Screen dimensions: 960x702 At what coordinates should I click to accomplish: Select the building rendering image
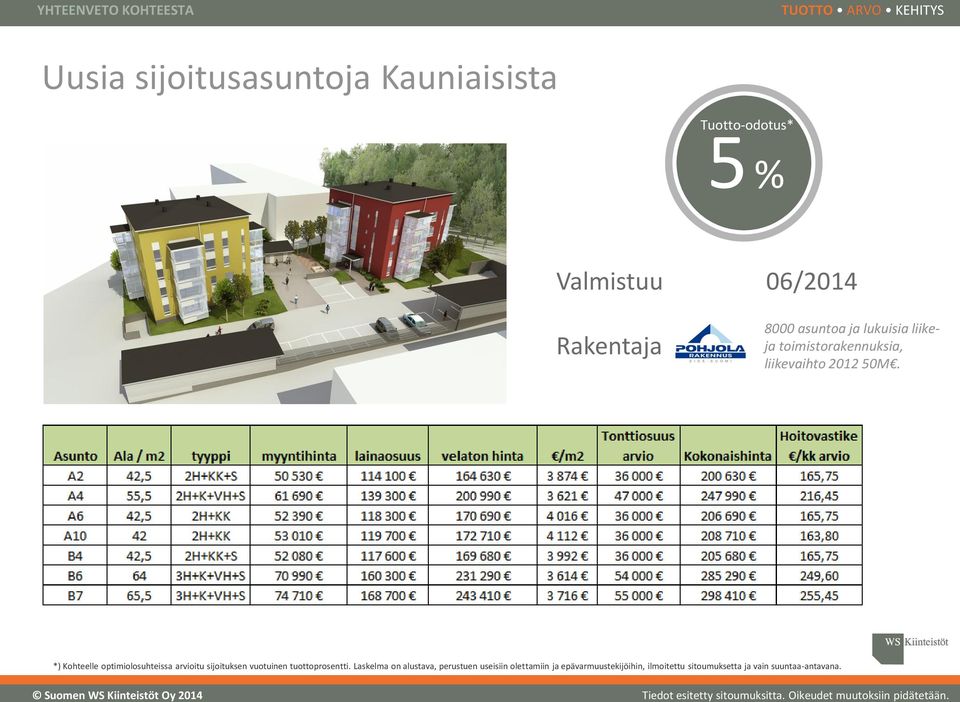click(275, 274)
